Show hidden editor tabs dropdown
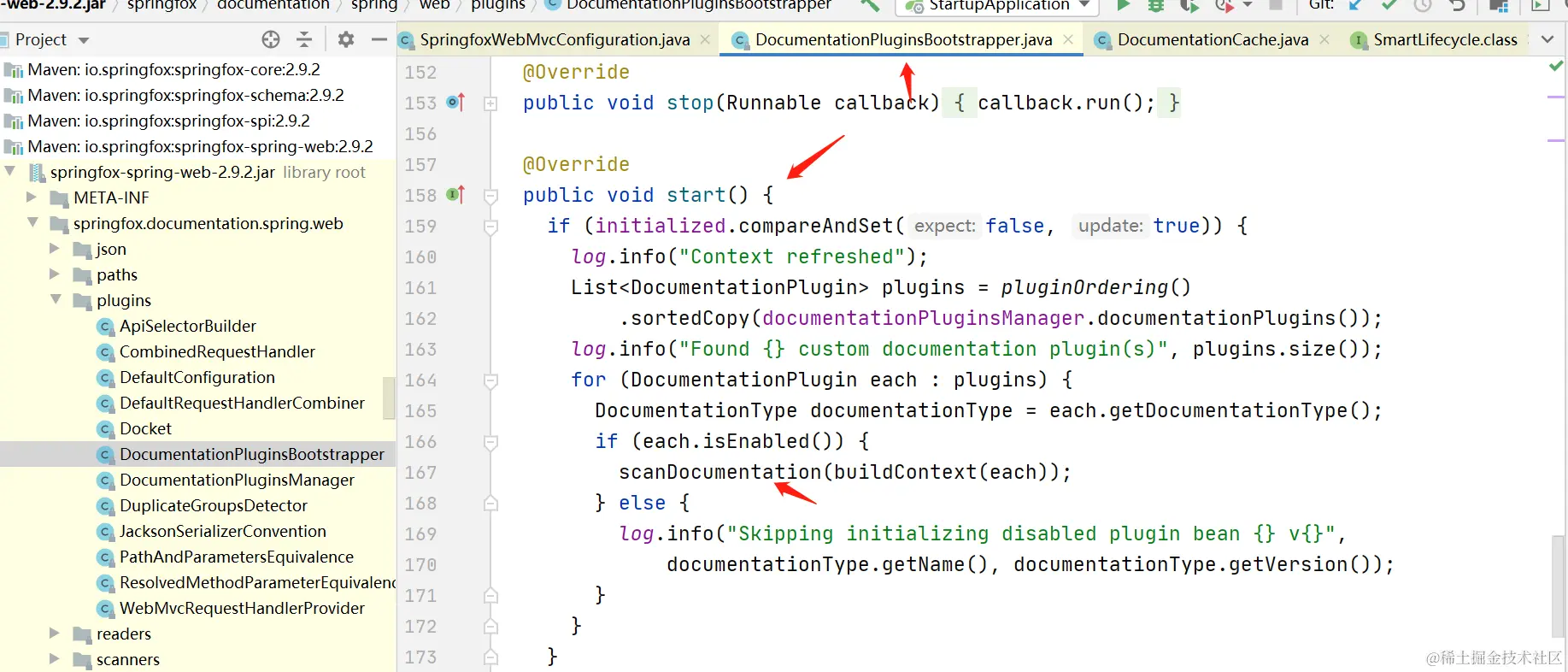Image resolution: width=1568 pixels, height=672 pixels. coord(1547,39)
